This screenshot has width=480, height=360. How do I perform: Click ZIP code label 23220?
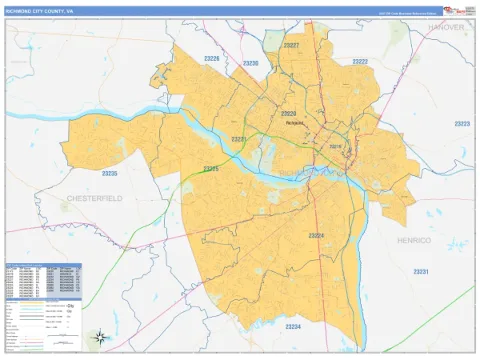[288, 114]
